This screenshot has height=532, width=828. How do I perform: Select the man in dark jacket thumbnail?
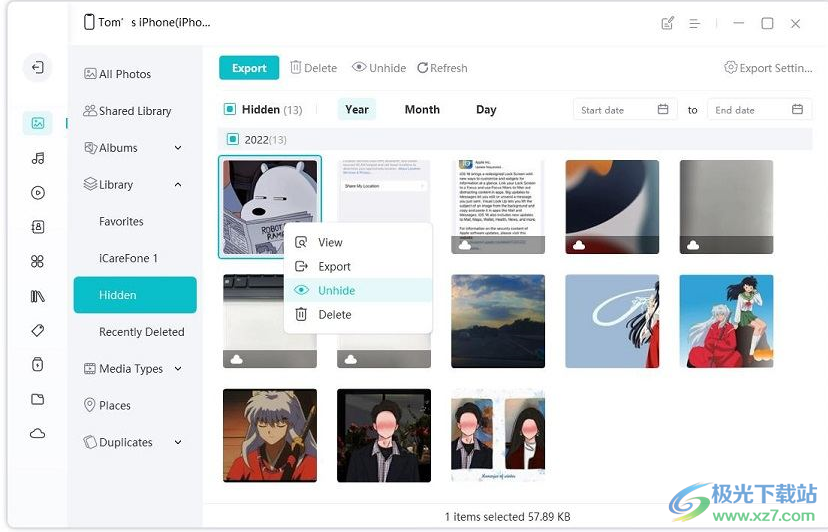tap(383, 435)
